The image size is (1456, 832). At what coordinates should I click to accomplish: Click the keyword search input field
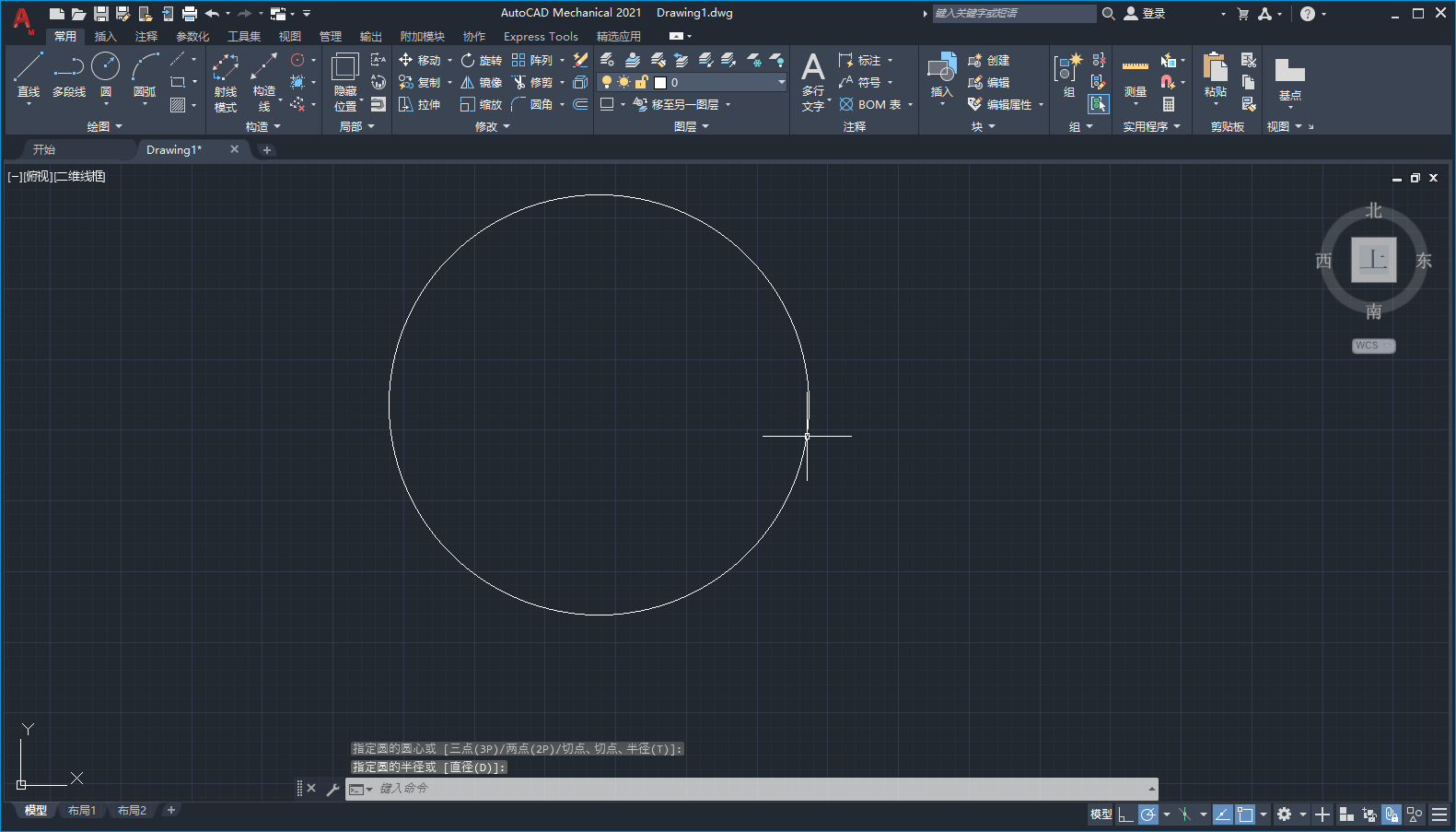click(x=1013, y=13)
